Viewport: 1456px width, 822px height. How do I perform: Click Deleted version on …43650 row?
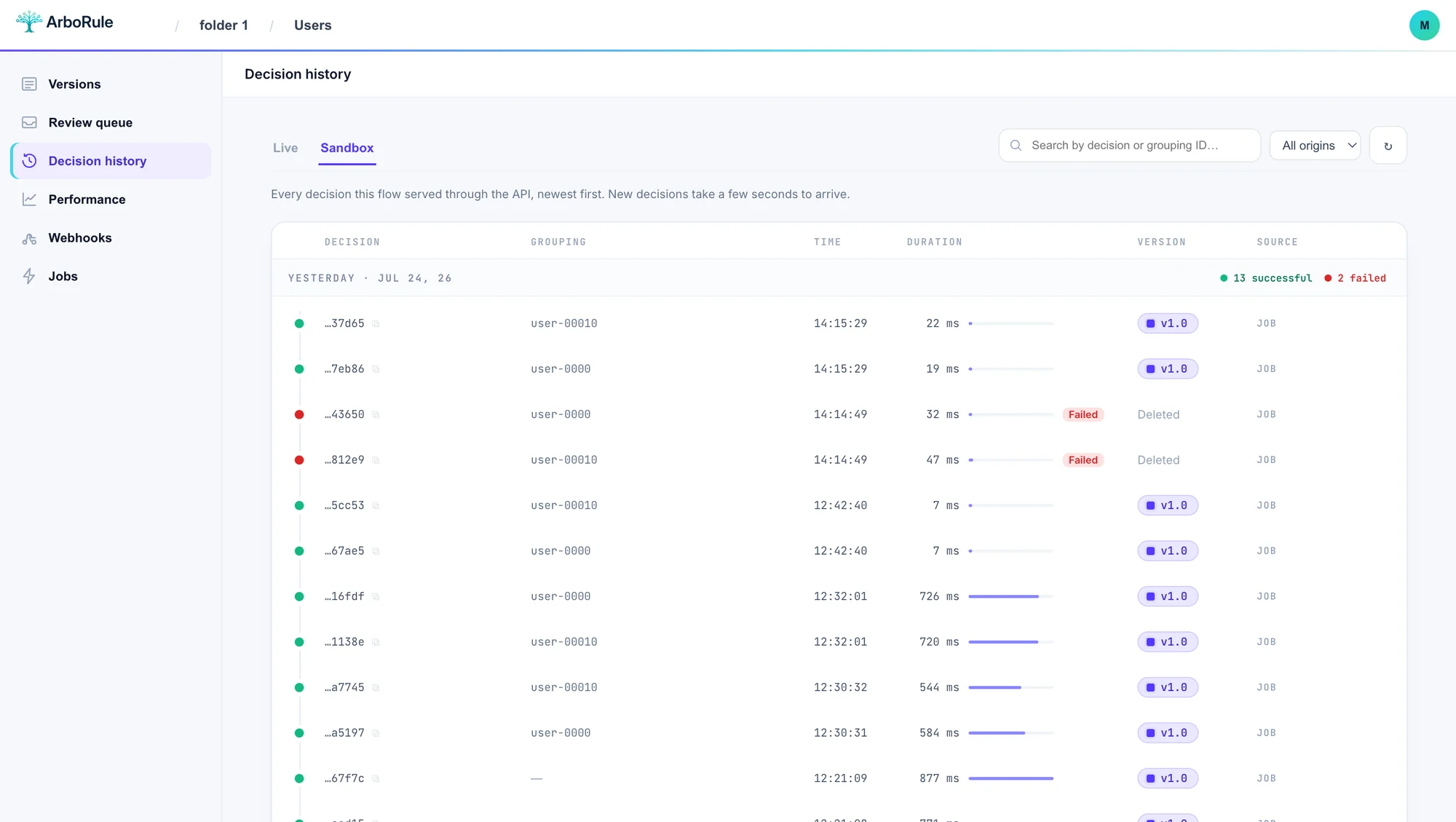1158,414
